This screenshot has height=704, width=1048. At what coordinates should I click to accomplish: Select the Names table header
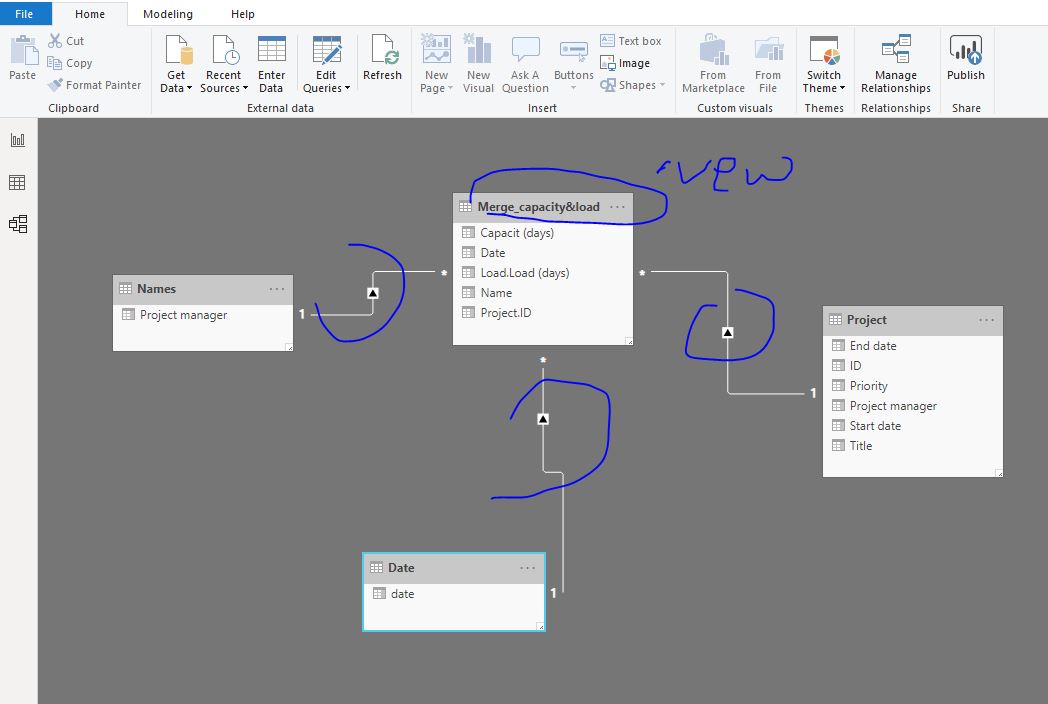[x=203, y=289]
